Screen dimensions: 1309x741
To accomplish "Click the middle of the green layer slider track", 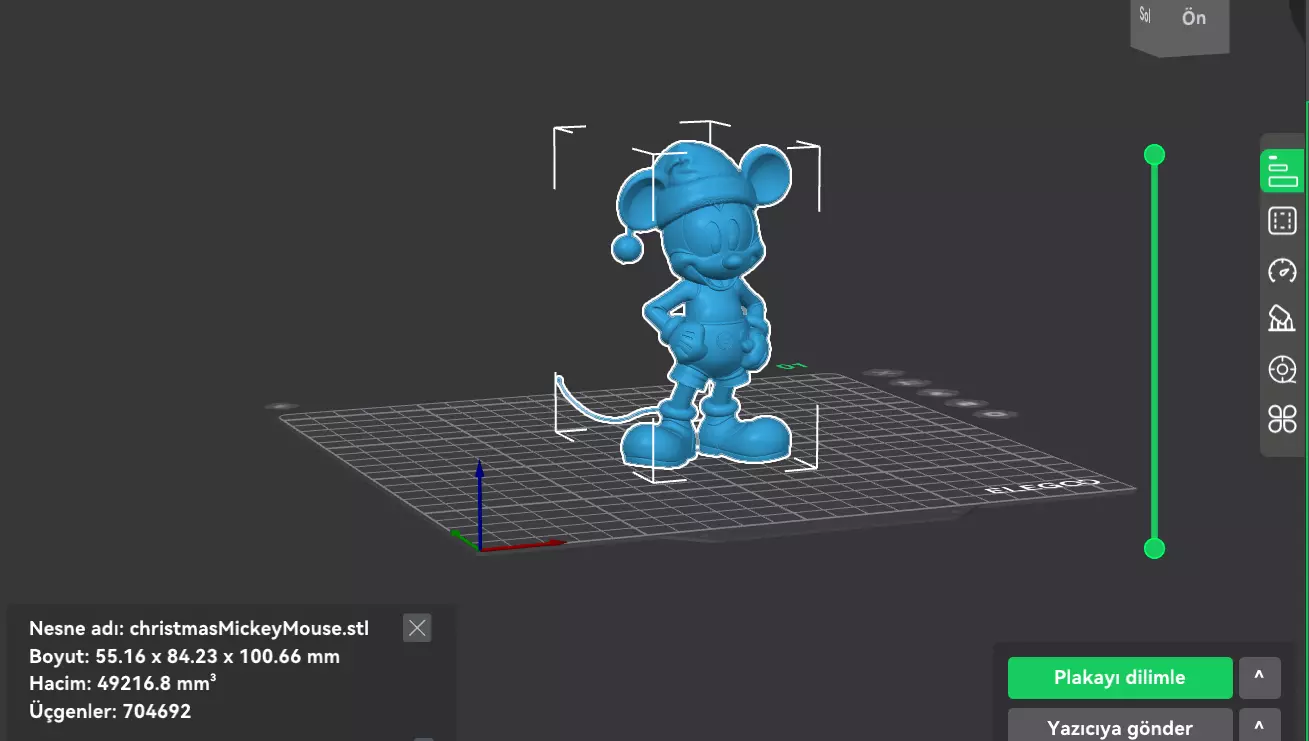I will [1154, 351].
